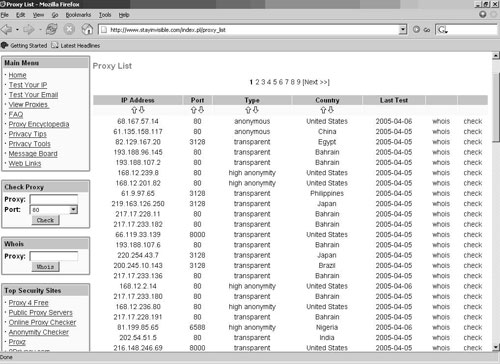
Task: Click the page scrollbar down arrow
Action: 496,347
